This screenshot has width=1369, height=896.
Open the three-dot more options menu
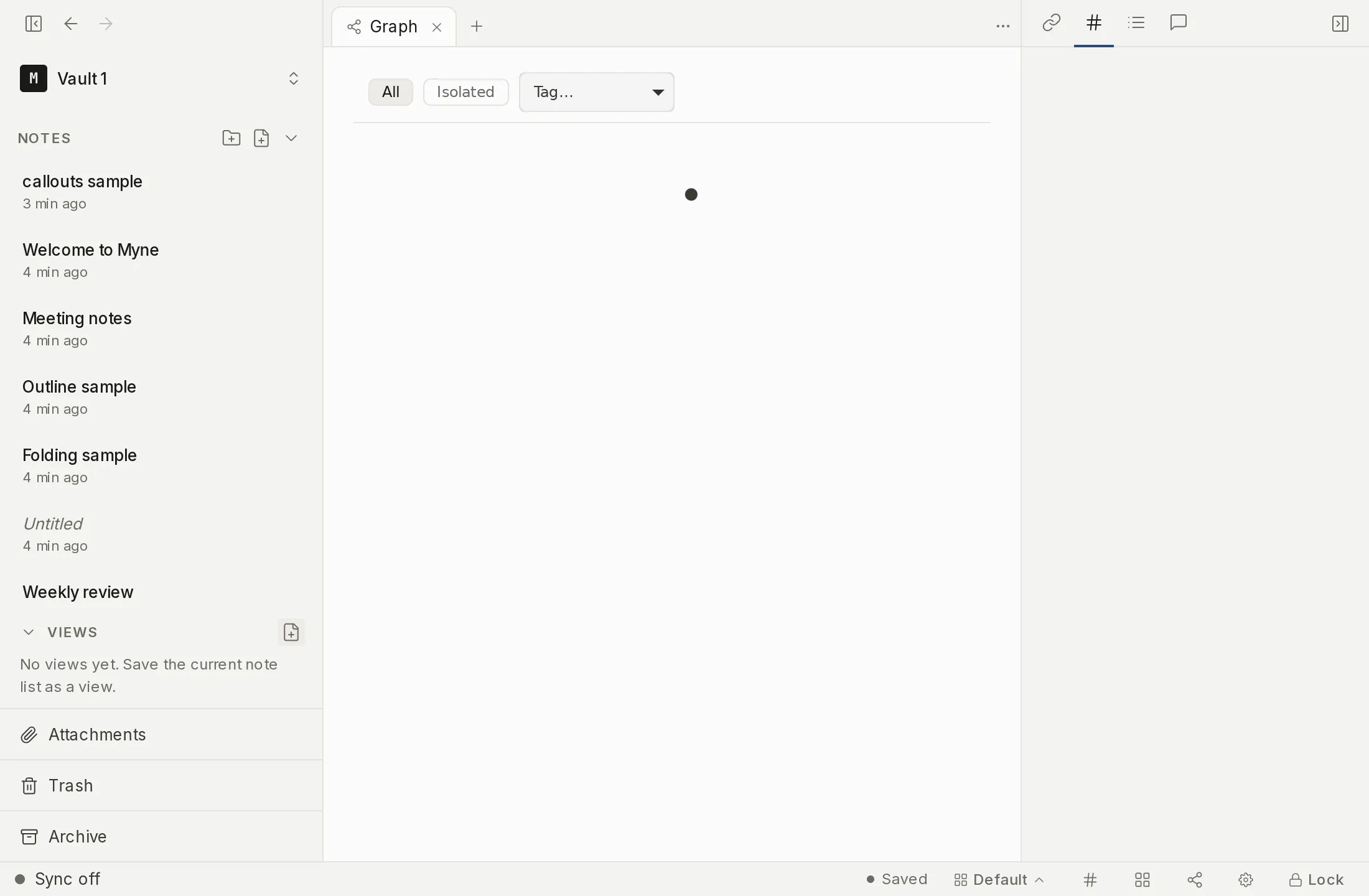tap(1002, 26)
